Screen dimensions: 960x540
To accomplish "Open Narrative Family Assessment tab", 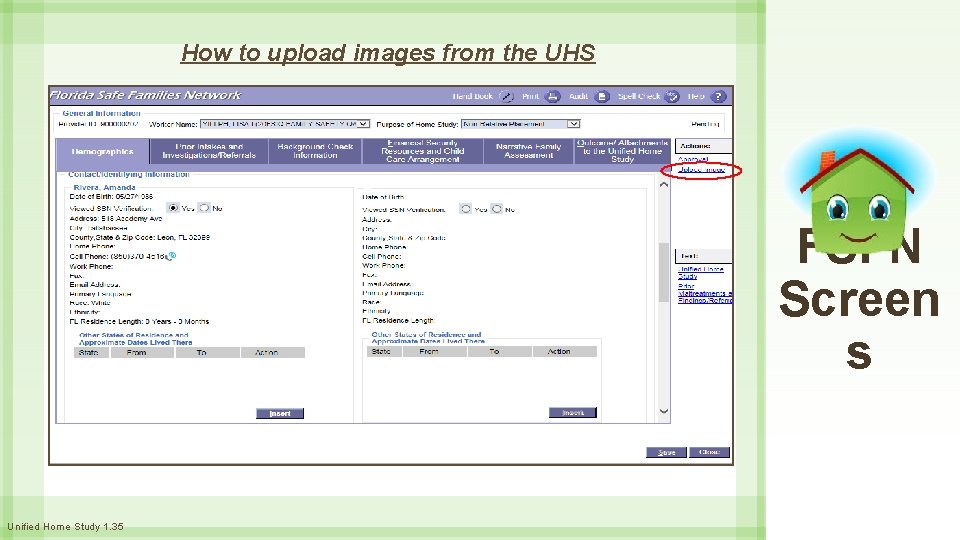I will click(x=528, y=151).
